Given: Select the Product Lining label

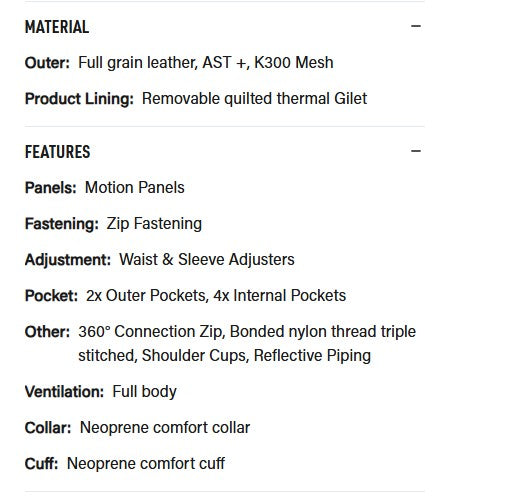Looking at the screenshot, I should coord(79,99).
